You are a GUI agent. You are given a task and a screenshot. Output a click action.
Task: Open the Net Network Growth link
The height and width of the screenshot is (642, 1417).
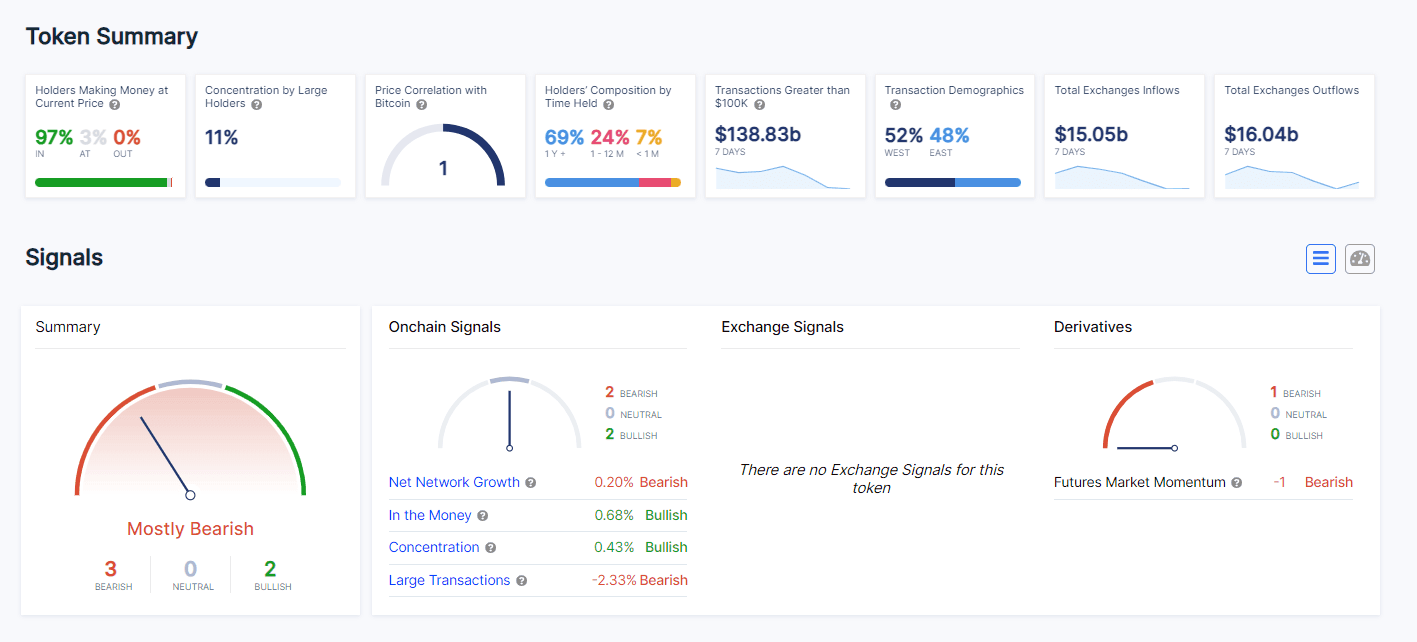[454, 482]
